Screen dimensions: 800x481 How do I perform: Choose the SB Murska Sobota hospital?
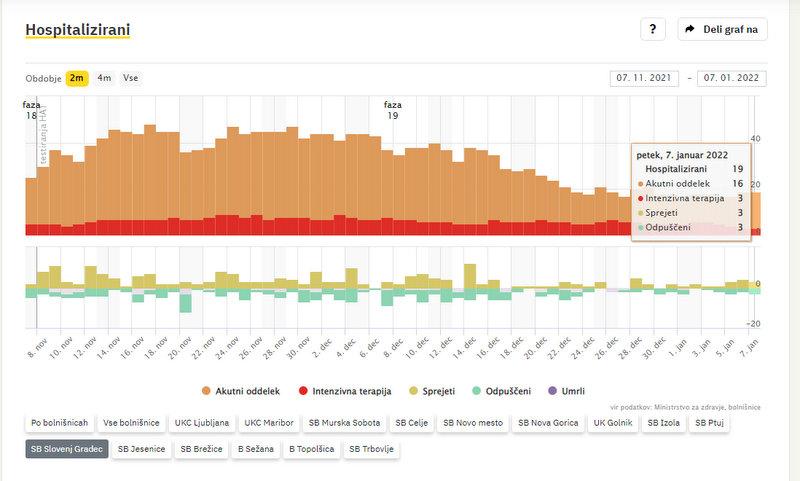(343, 423)
